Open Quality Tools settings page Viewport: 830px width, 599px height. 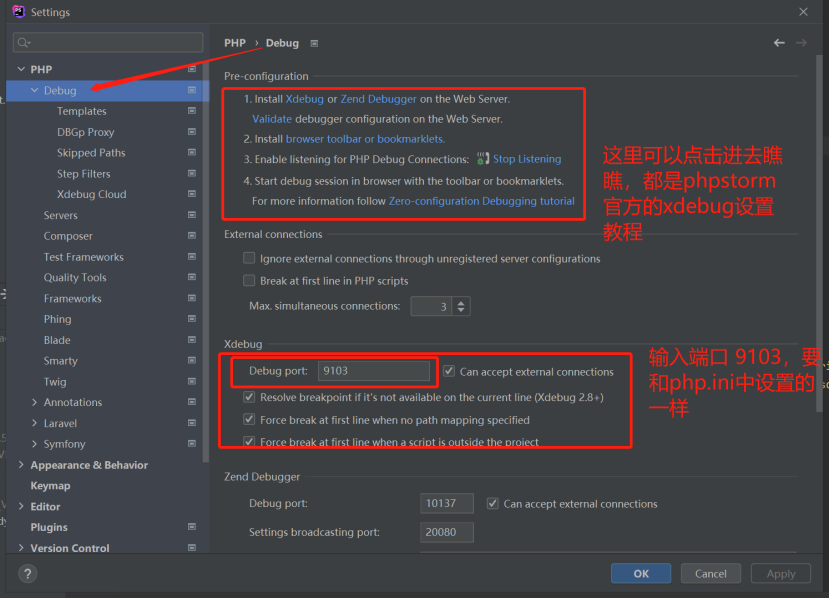pyautogui.click(x=75, y=277)
